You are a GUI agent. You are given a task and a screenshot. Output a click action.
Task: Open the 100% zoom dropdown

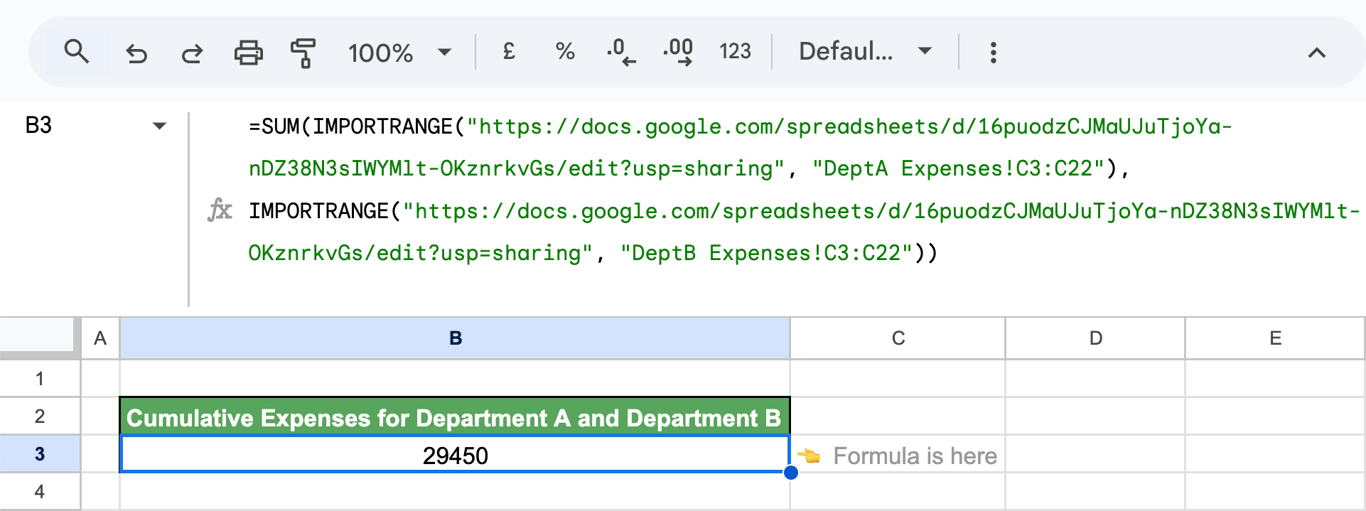coord(399,52)
